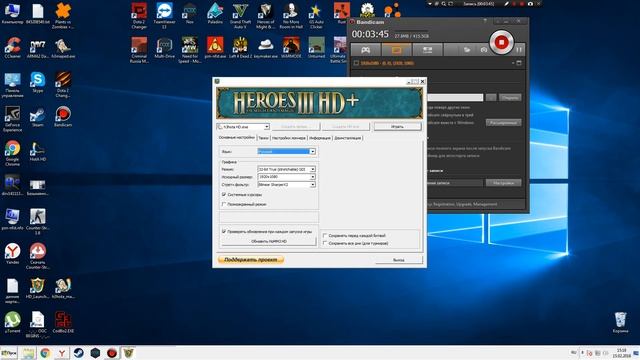This screenshot has width=640, height=360.
Task: Select Bandicam device recording mode icon
Action: click(427, 50)
